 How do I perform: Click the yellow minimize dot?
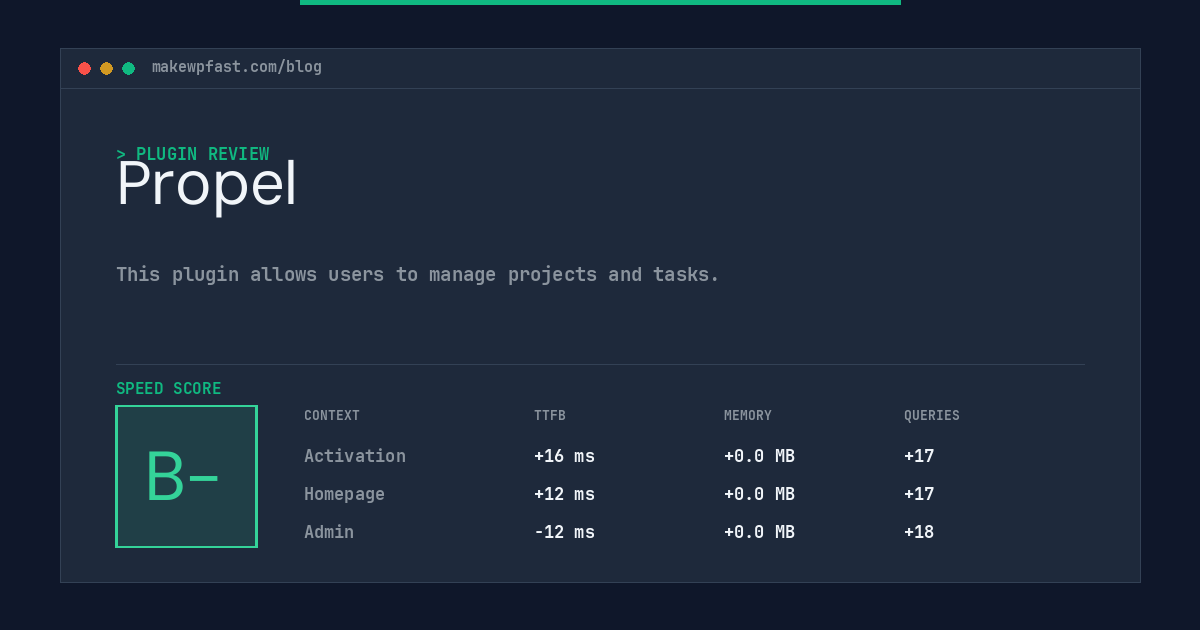tap(106, 68)
